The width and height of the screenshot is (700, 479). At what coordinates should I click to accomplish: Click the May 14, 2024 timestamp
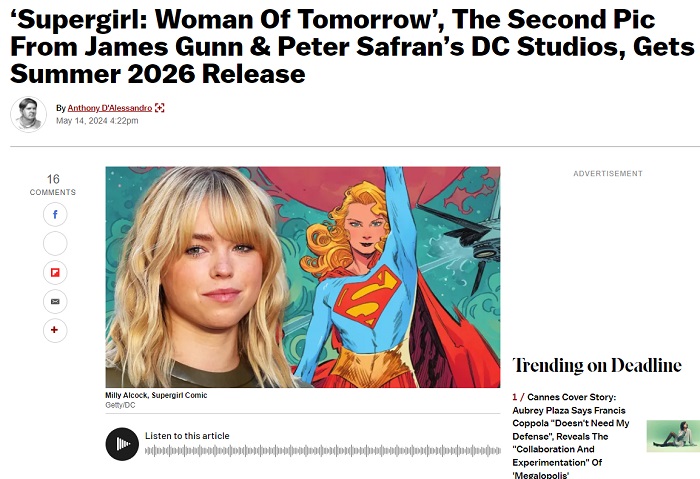pos(97,121)
